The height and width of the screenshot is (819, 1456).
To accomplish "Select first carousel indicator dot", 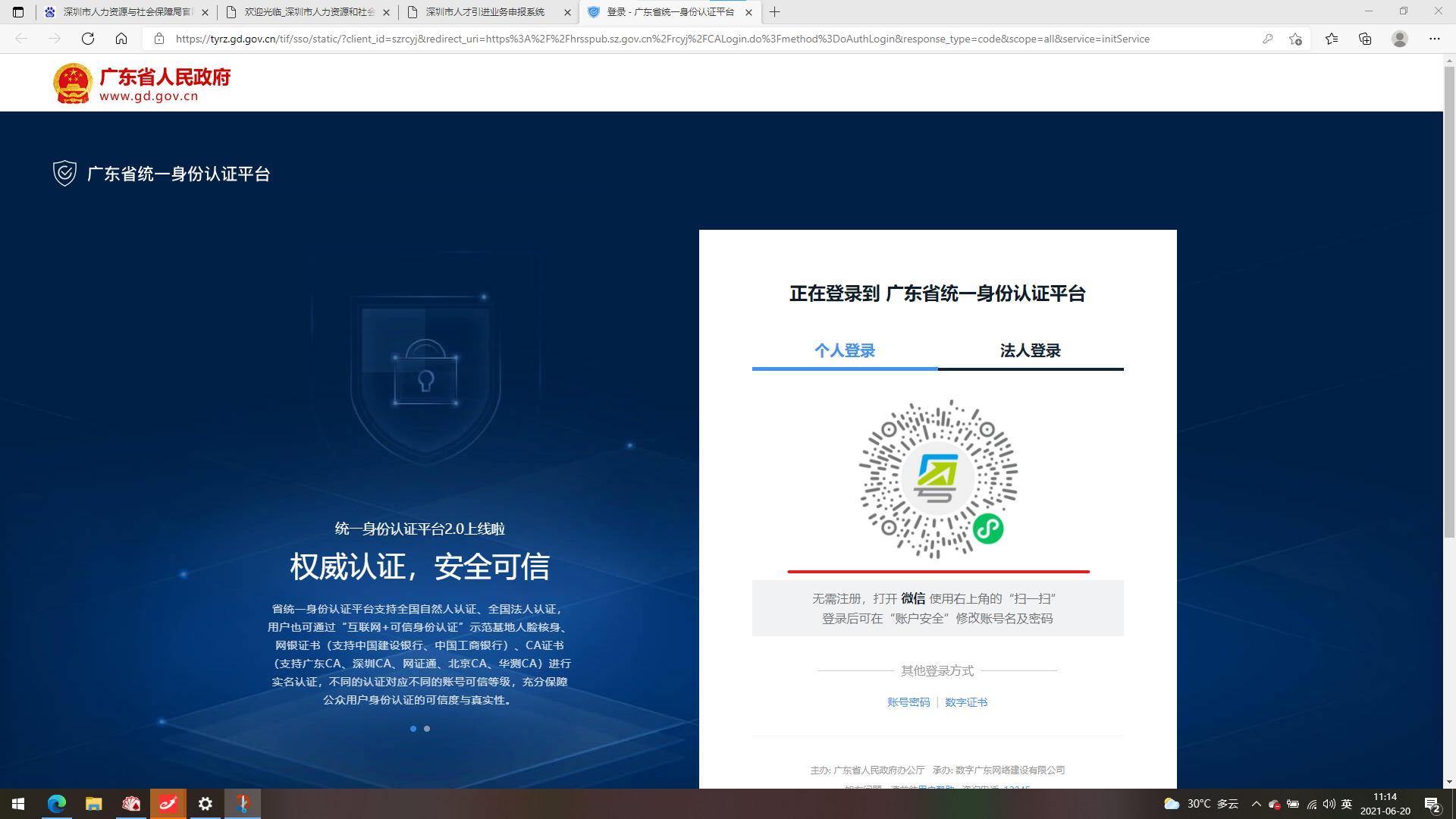I will [413, 729].
